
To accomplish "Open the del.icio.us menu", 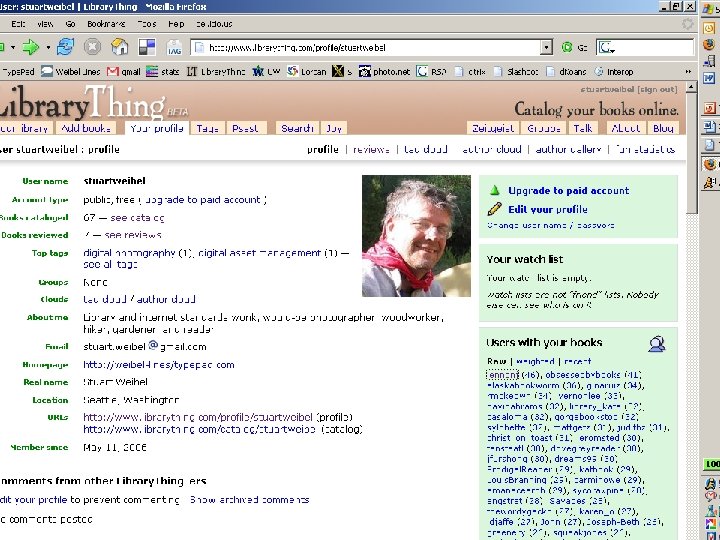I will (x=214, y=24).
